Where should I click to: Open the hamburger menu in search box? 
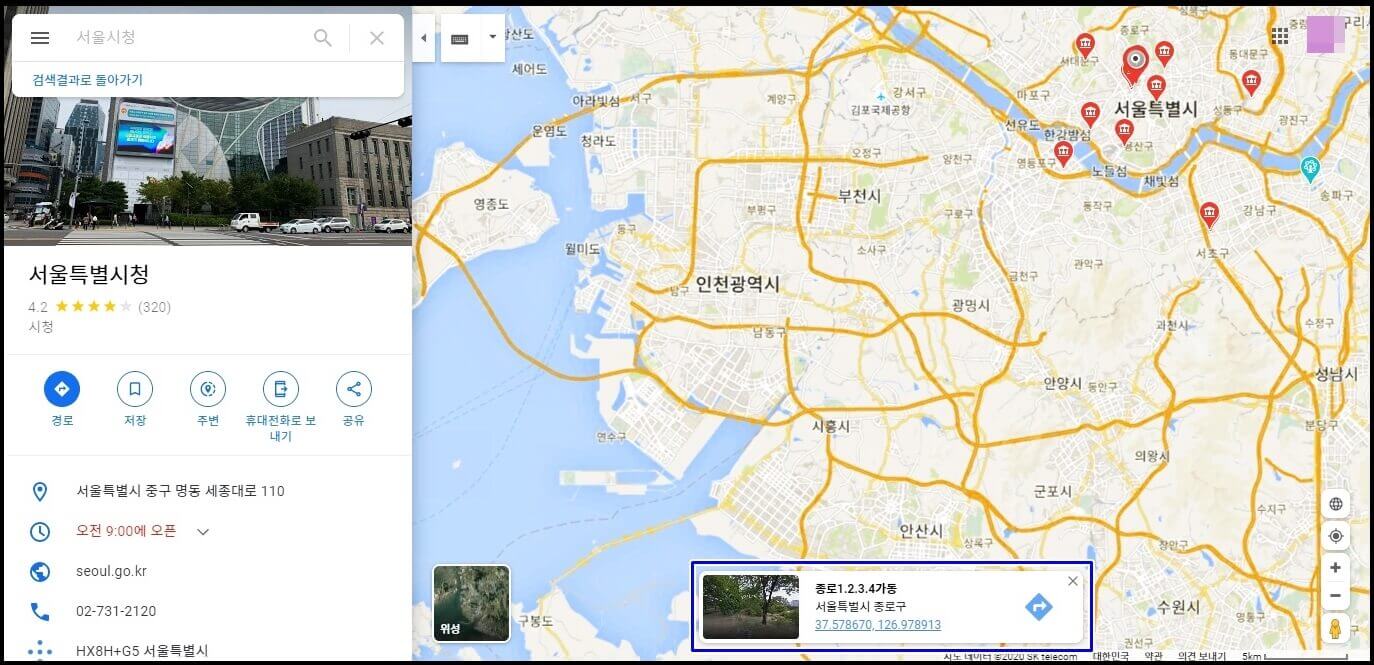pyautogui.click(x=40, y=38)
